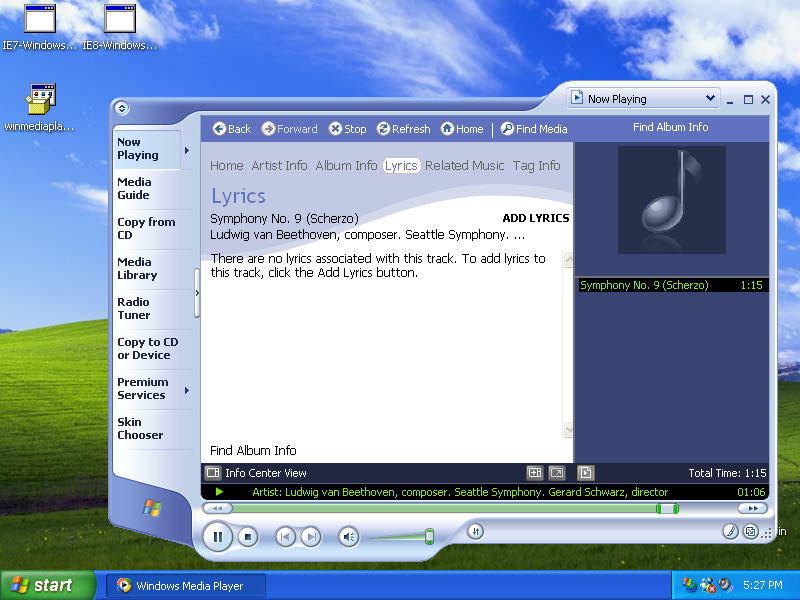
Task: Click the ADD LYRICS button
Action: (x=536, y=218)
